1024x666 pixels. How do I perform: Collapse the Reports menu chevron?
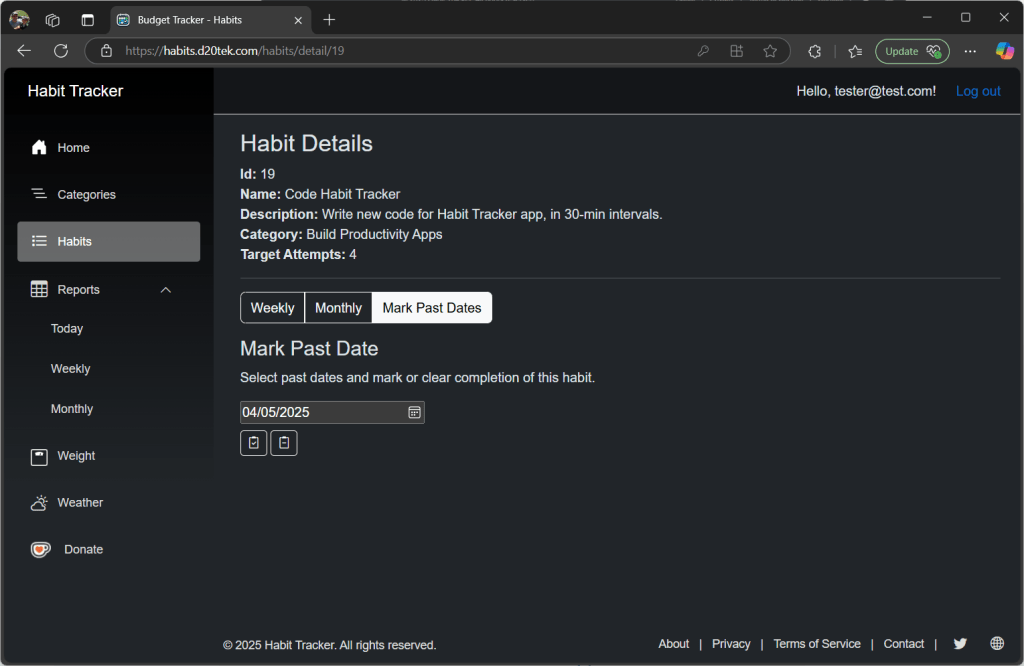[166, 290]
